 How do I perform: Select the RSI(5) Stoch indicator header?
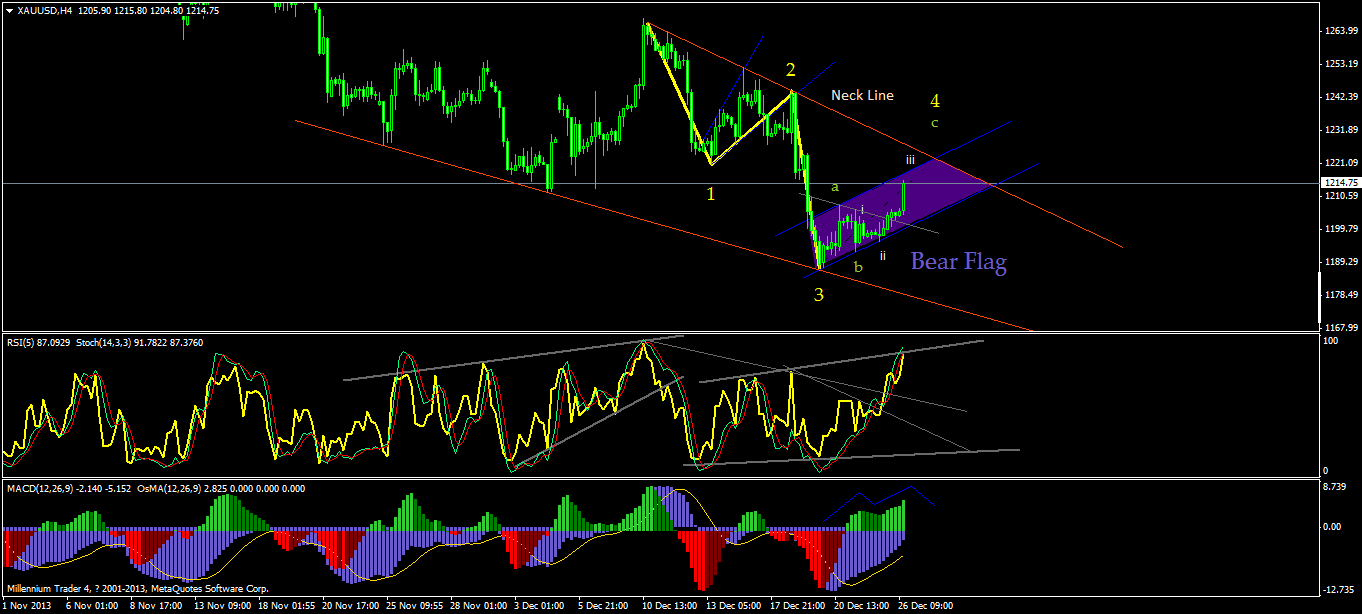(104, 342)
